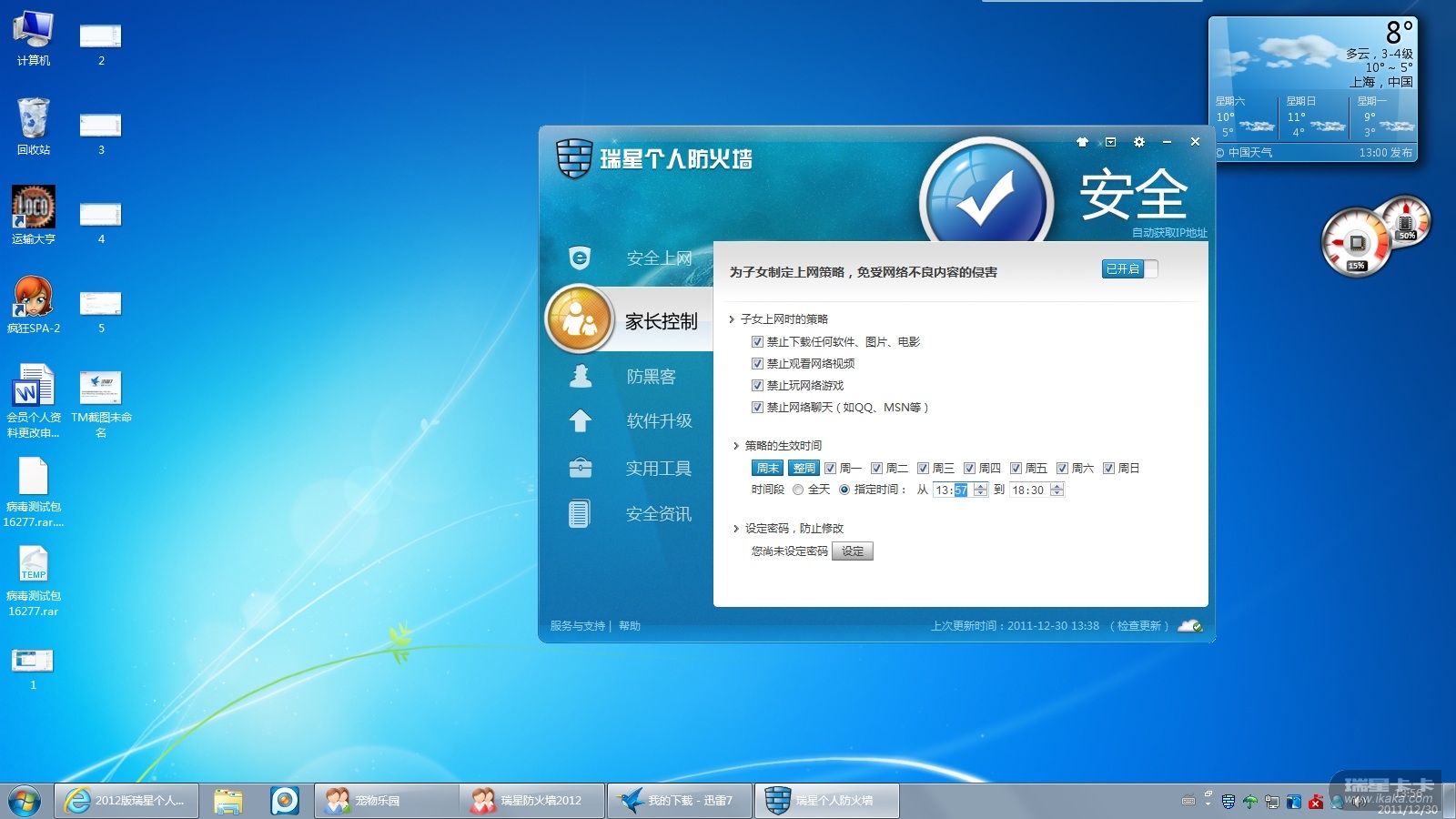Screen dimensions: 1456x819
Task: Select the 运输大亨 game shortcut
Action: pos(34,216)
